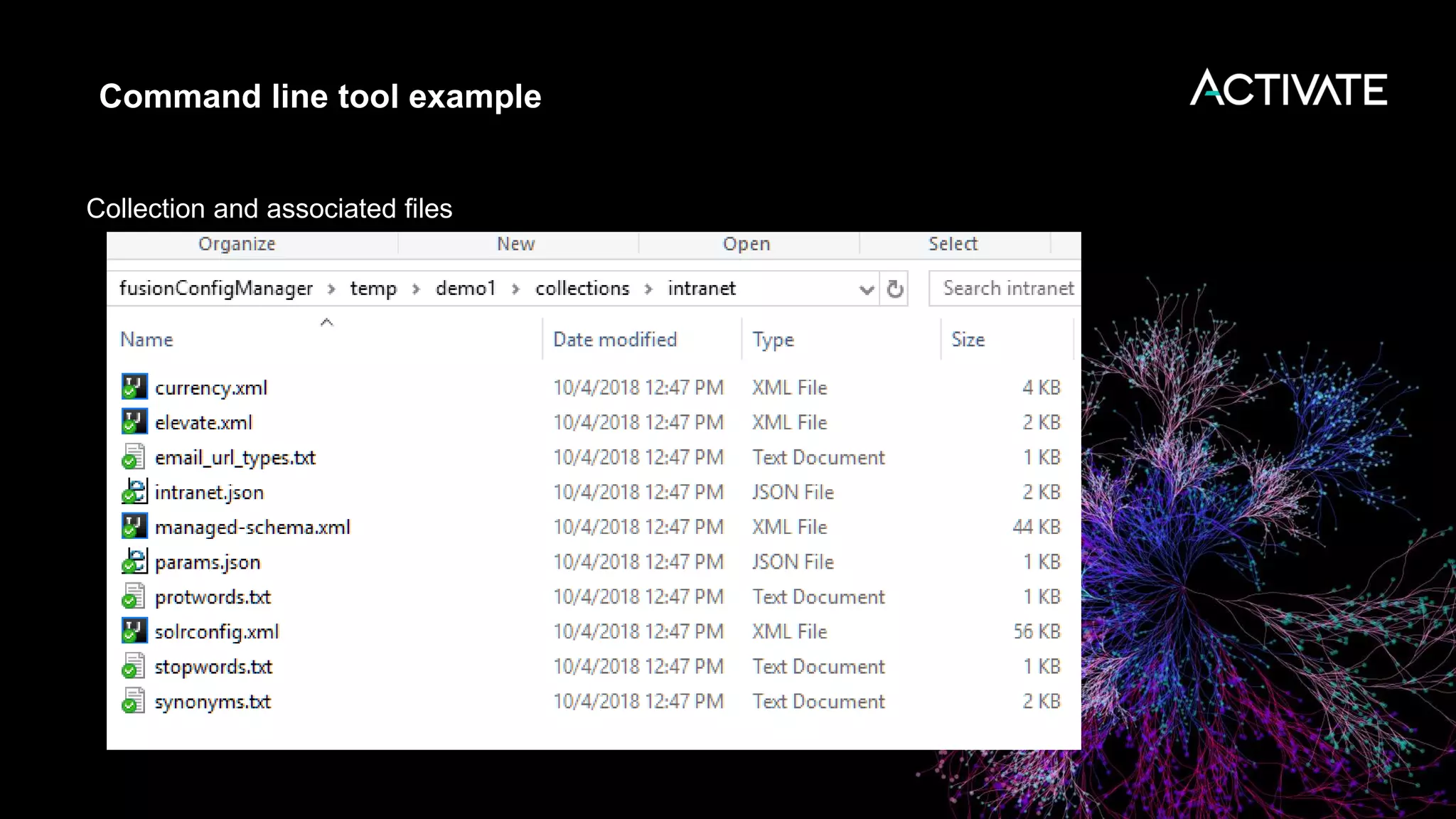
Task: Click the intranet breadcrumb segment
Action: pos(702,289)
